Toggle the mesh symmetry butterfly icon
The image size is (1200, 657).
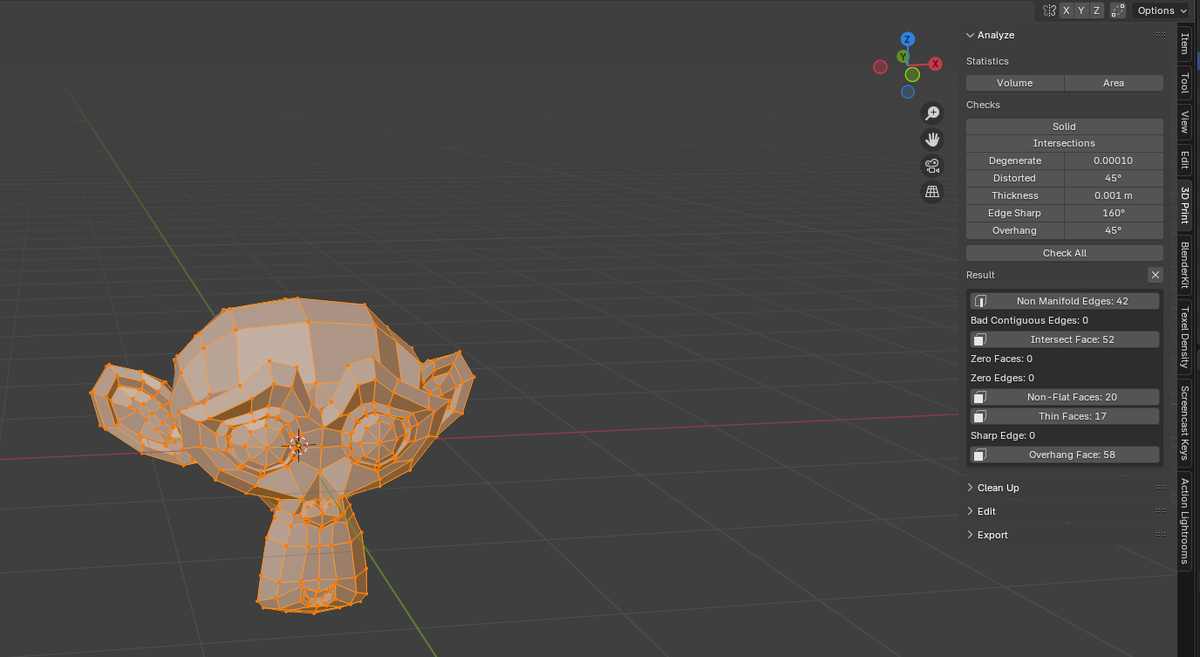1049,10
